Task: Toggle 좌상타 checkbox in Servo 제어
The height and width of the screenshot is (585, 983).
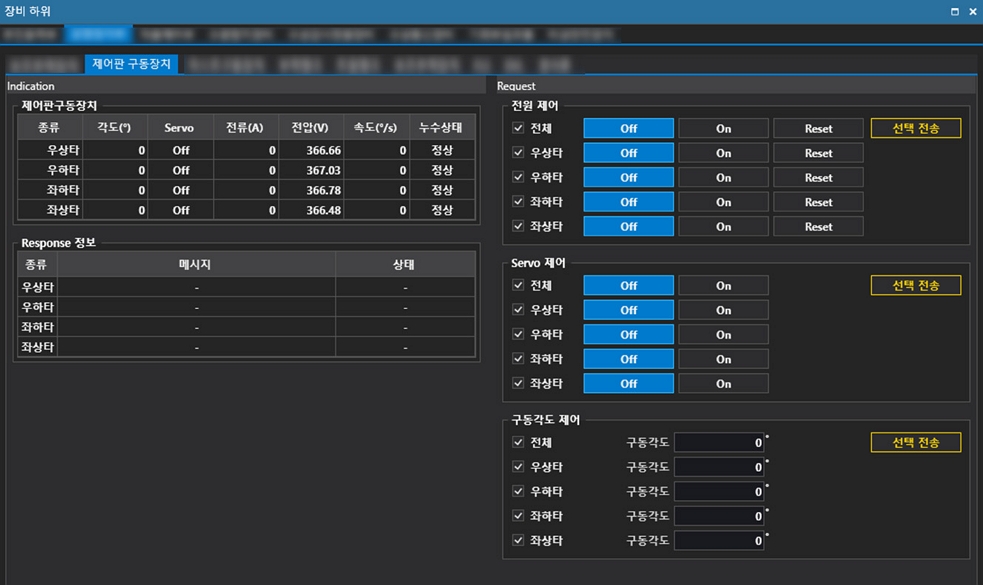Action: tap(518, 383)
